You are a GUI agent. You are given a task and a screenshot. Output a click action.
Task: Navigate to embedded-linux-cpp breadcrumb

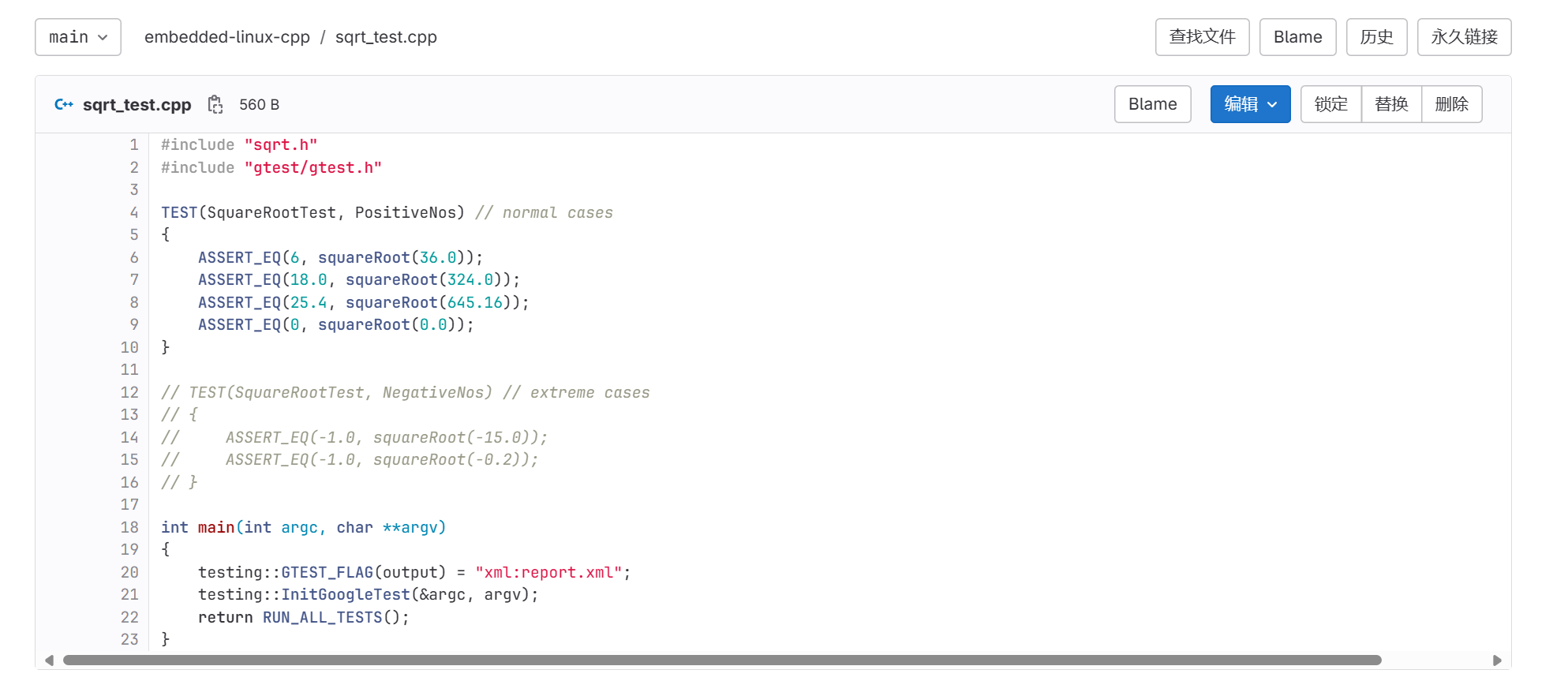click(x=226, y=37)
